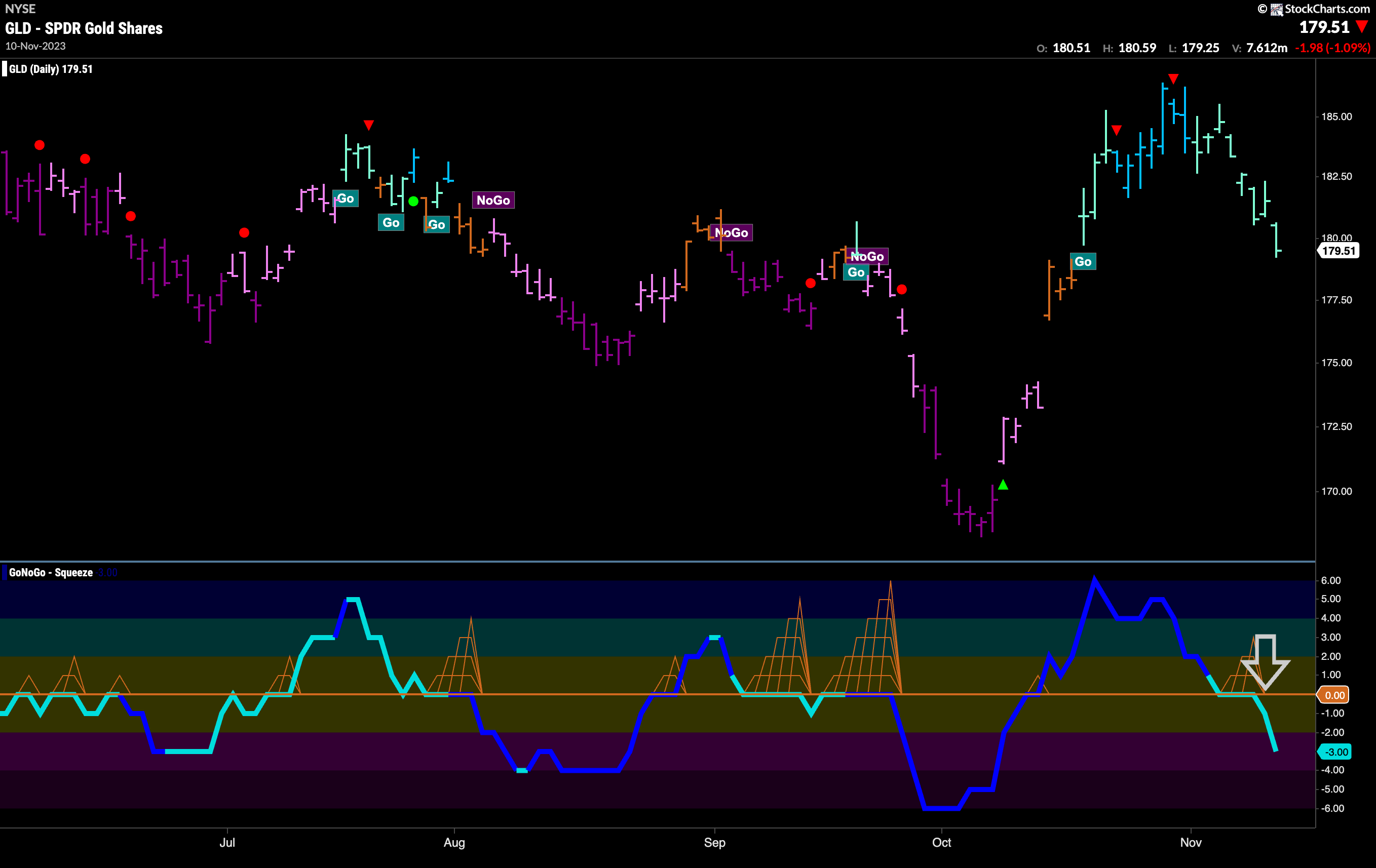Click the blue GoNoGo Squeeze legend marker

point(5,572)
